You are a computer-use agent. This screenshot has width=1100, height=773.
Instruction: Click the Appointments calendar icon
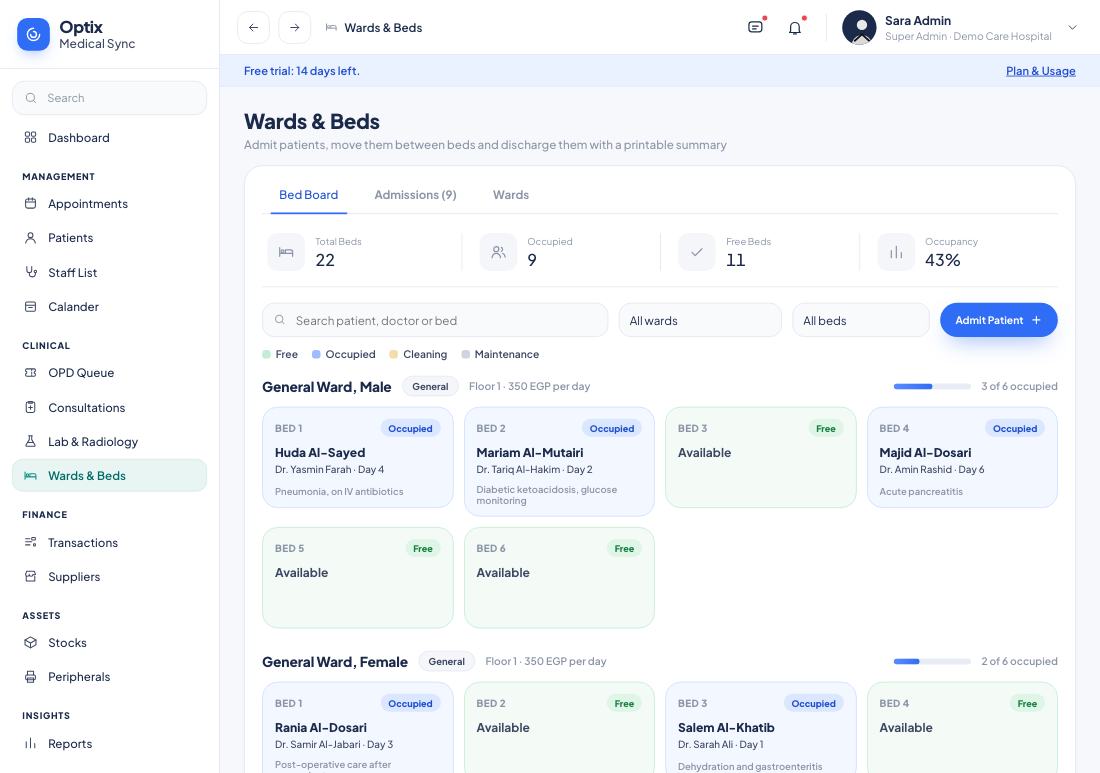coord(30,203)
